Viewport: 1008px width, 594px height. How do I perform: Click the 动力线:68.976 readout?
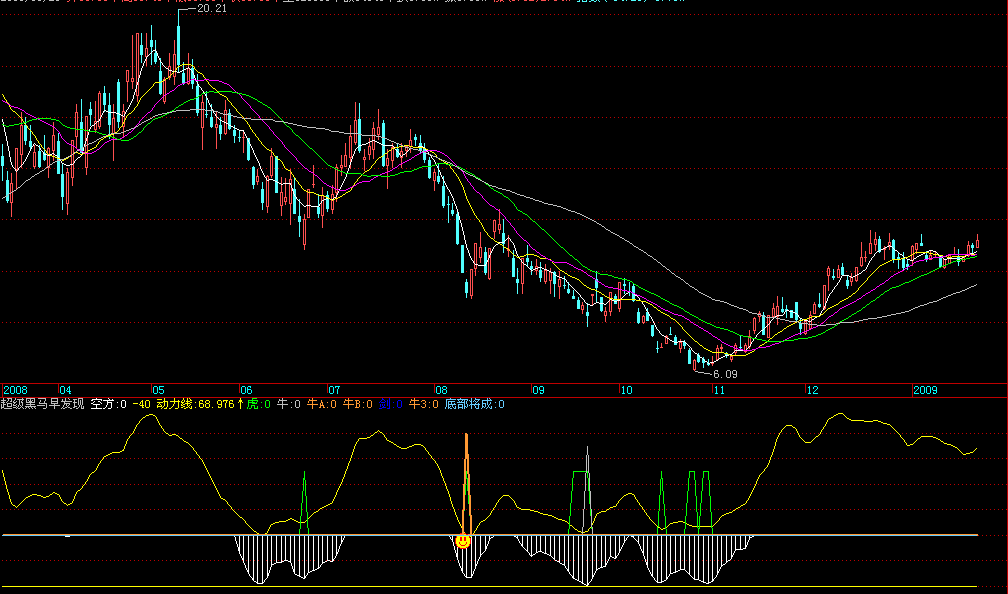[x=195, y=404]
